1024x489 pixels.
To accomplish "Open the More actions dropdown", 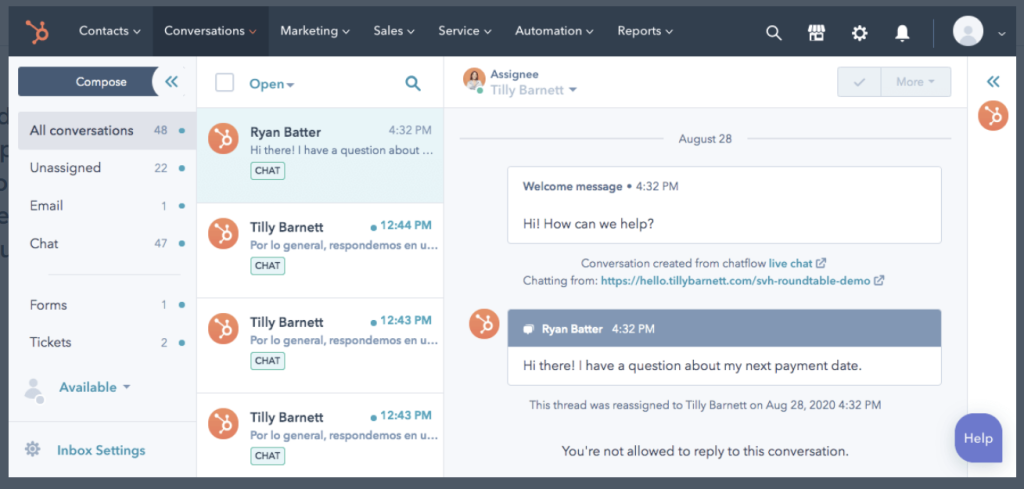I will 916,82.
